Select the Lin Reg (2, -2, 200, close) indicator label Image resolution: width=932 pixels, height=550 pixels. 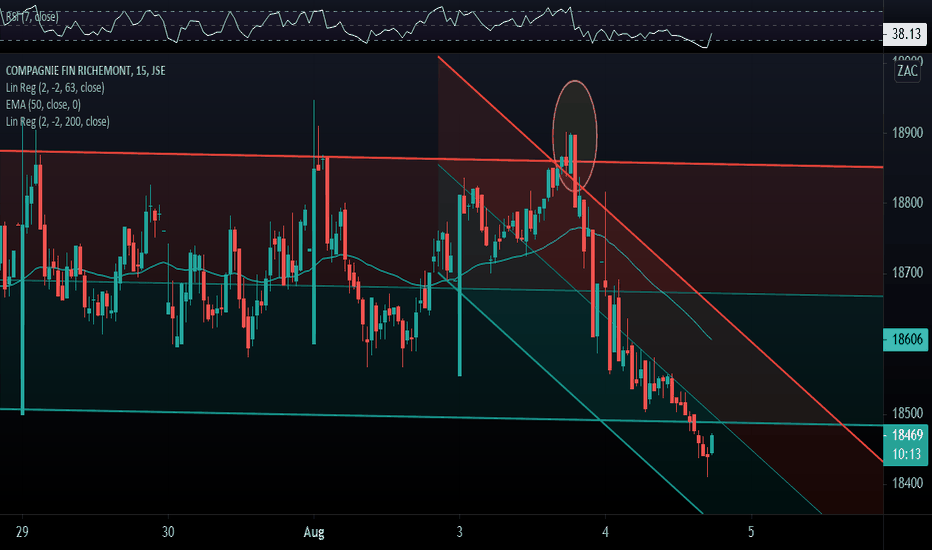[58, 122]
